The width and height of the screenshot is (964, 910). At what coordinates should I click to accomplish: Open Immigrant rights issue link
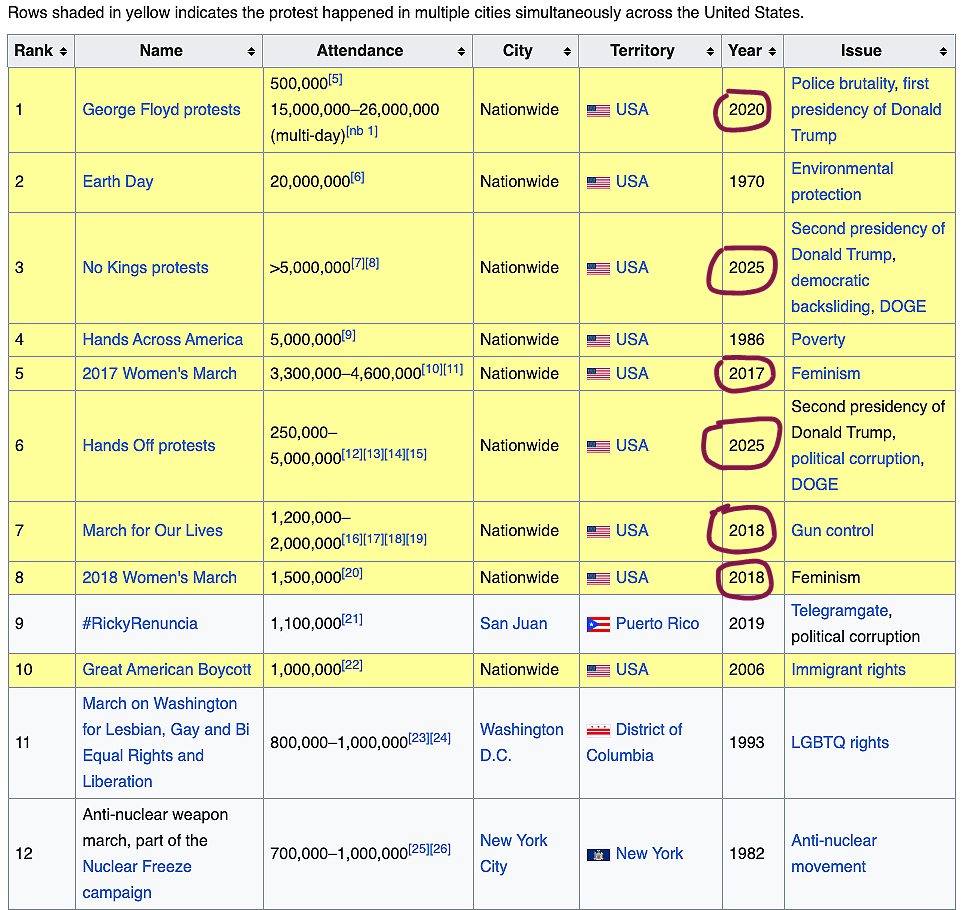coord(848,670)
